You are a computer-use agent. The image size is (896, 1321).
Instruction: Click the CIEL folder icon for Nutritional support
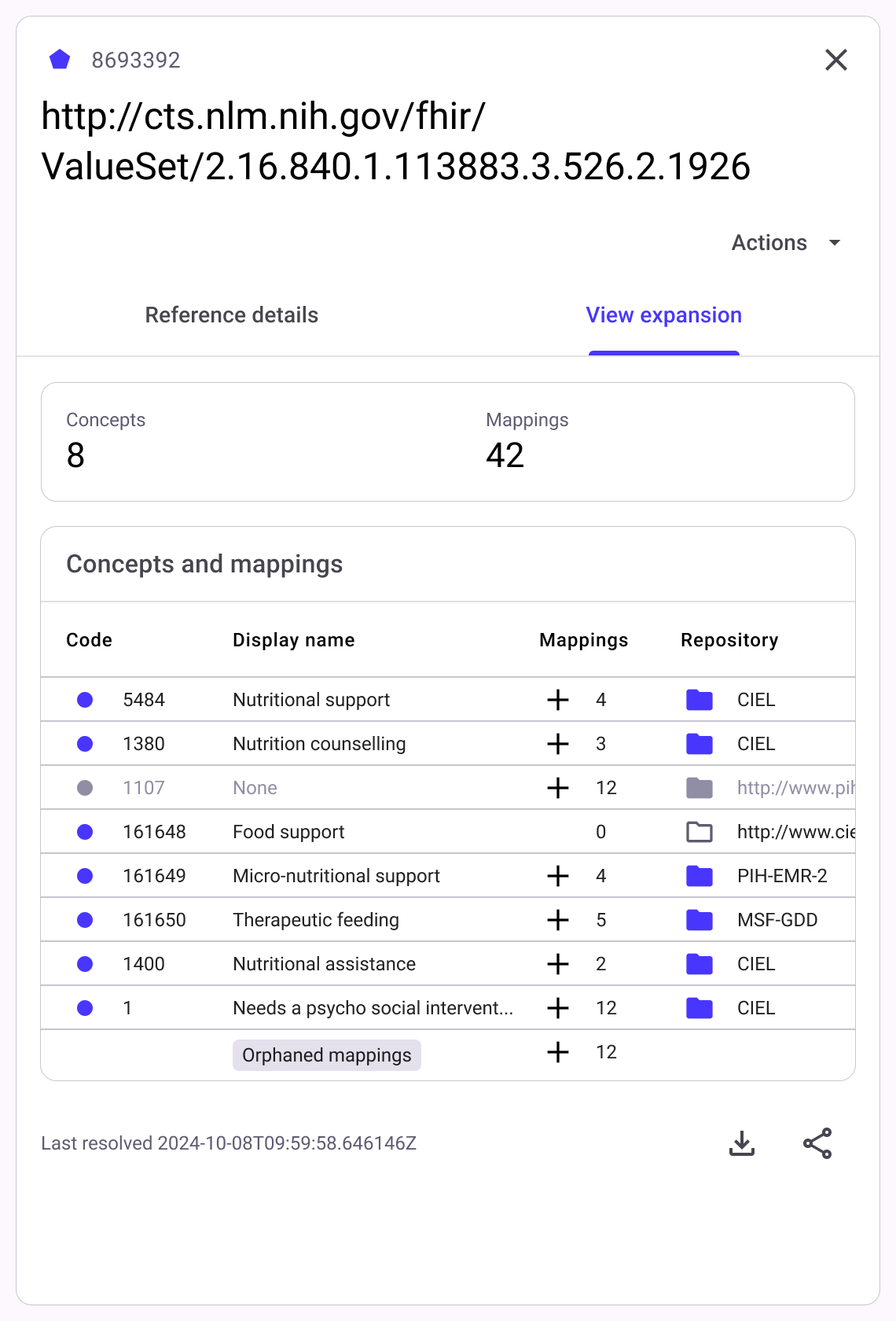(x=699, y=700)
